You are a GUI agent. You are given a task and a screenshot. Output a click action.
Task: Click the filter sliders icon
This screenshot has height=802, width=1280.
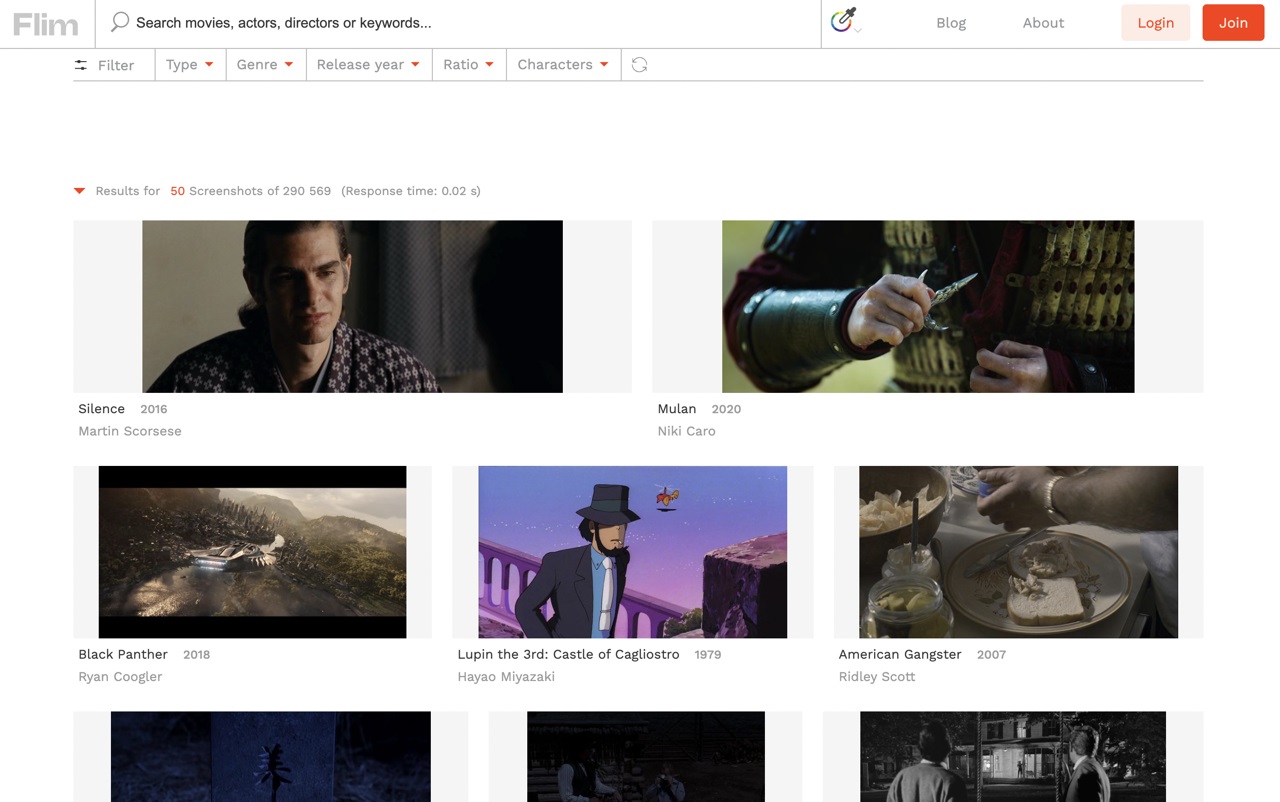pos(81,65)
